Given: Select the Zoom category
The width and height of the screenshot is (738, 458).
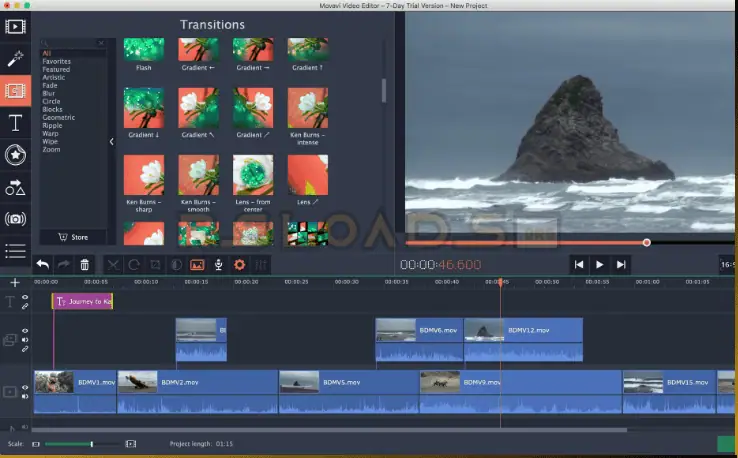Looking at the screenshot, I should [51, 149].
